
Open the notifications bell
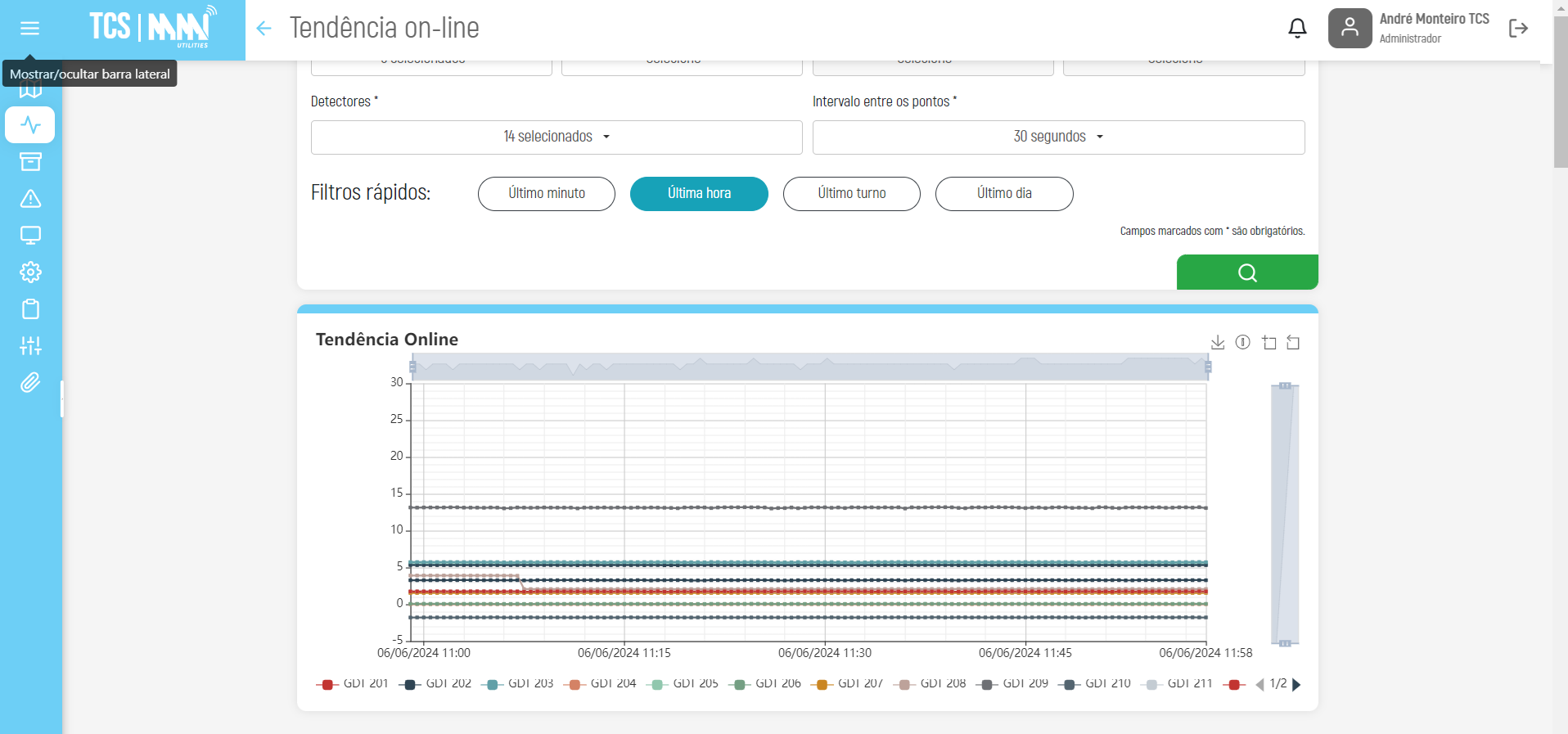pos(1297,29)
